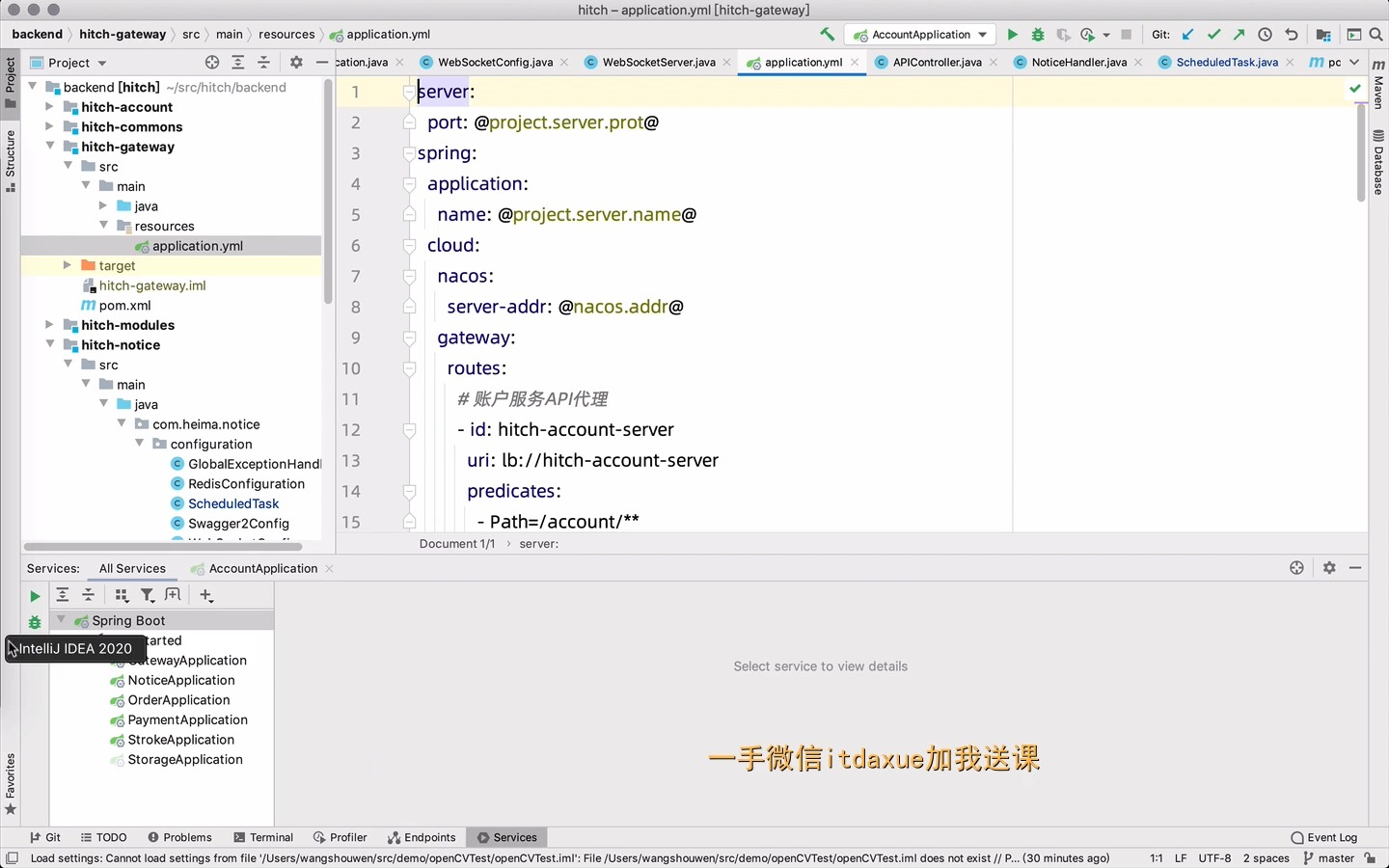The image size is (1389, 868).
Task: Click Collapse All in Services toolbar
Action: click(88, 595)
